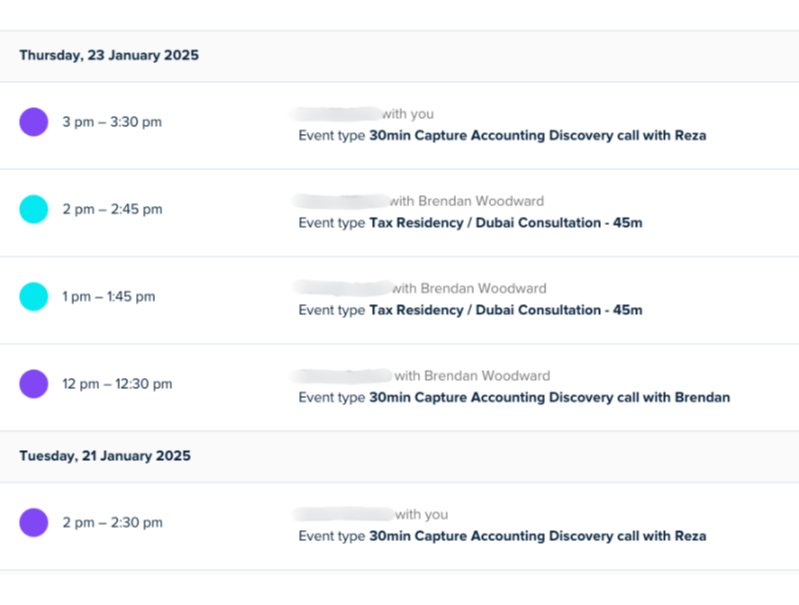Image resolution: width=799 pixels, height=605 pixels.
Task: Select the cyan circle beside 1 pm – 1:45 pm
Action: [34, 296]
